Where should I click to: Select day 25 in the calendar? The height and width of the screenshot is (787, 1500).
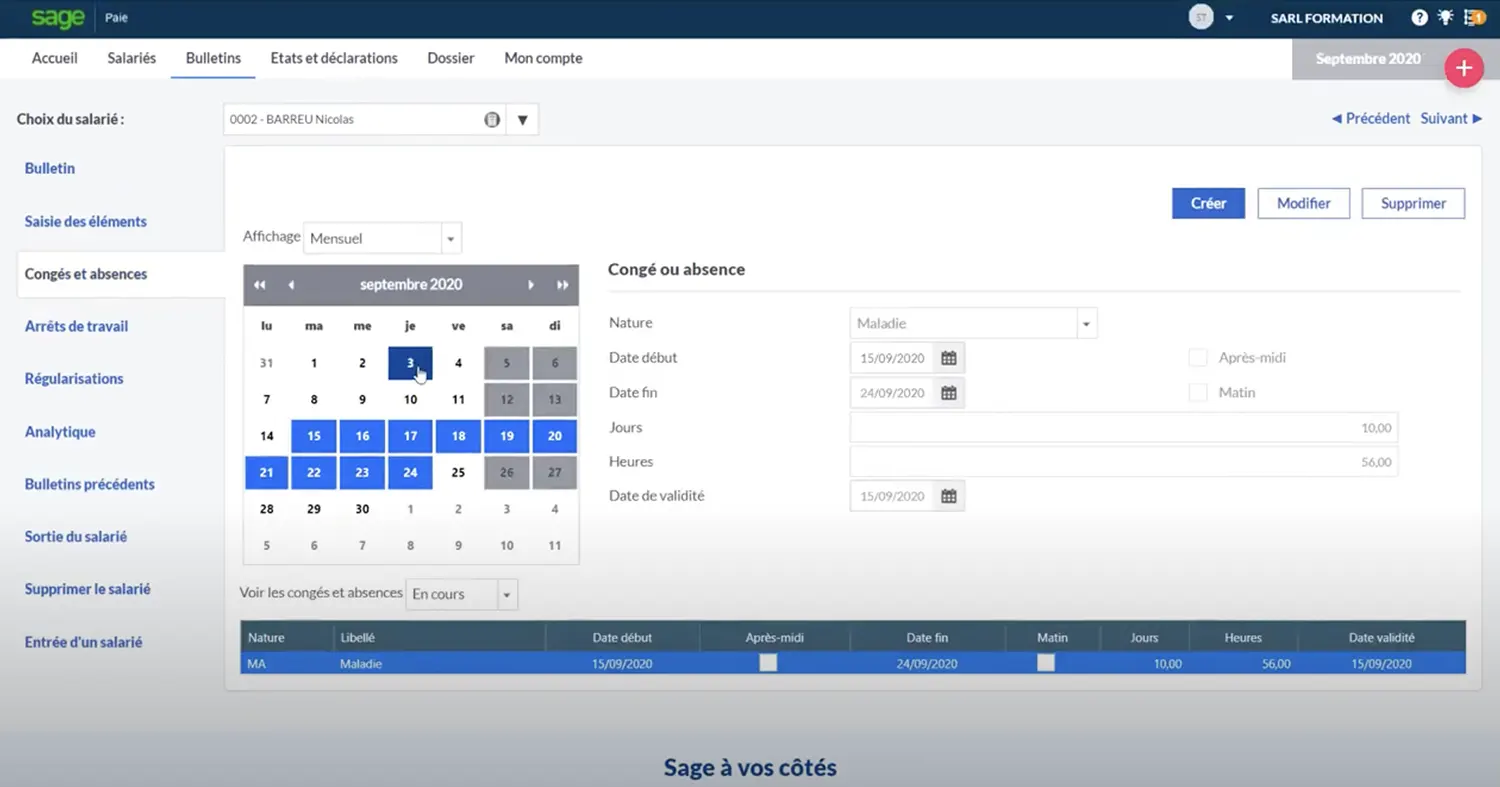click(x=458, y=473)
